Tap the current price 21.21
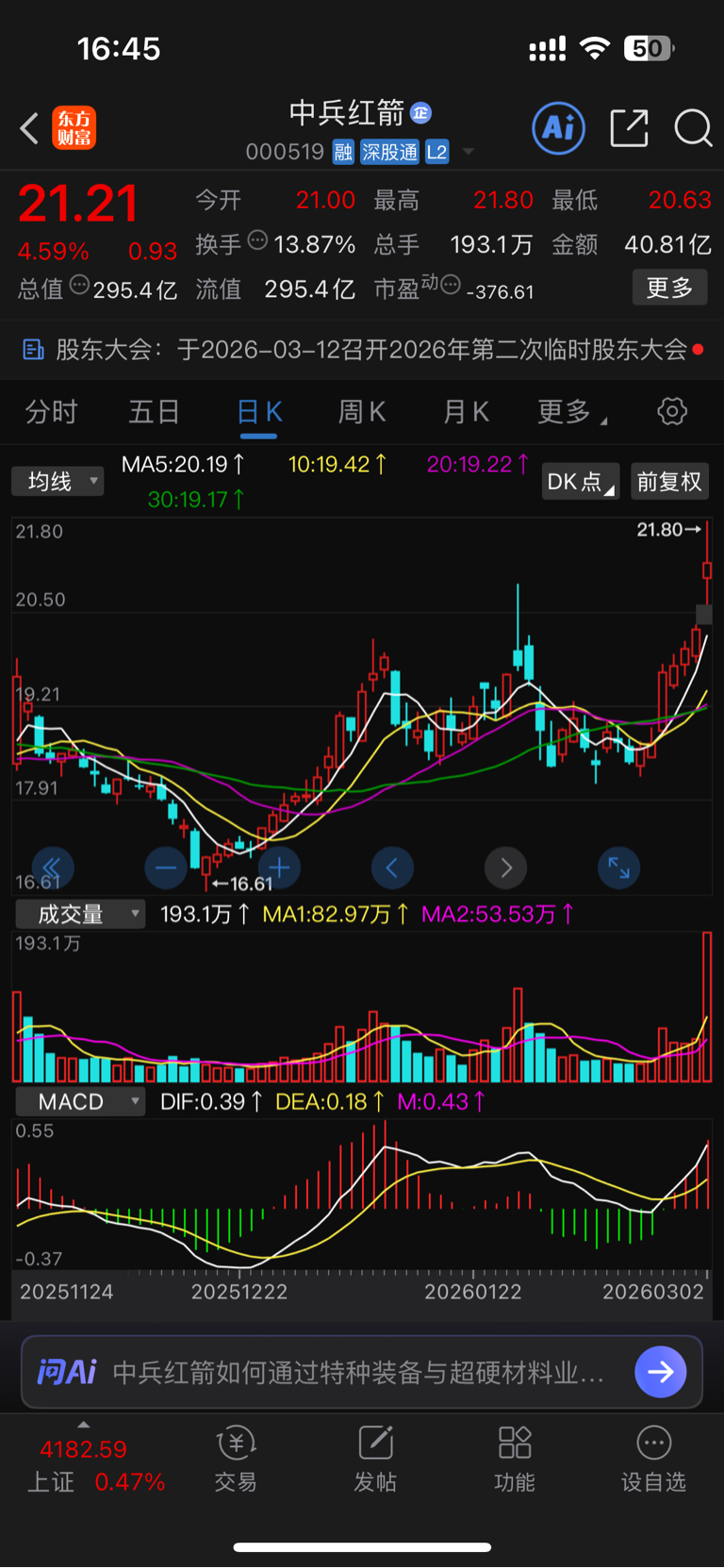The width and height of the screenshot is (724, 1568). 78,204
